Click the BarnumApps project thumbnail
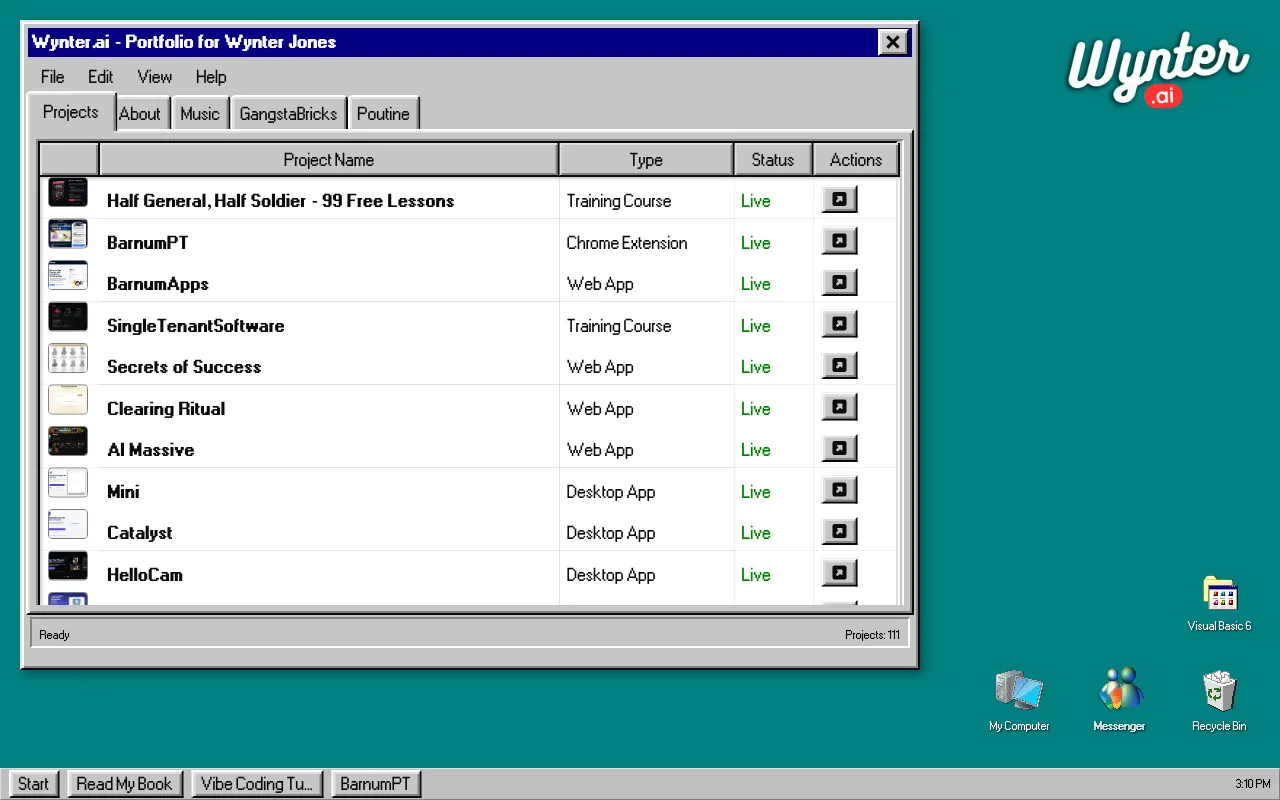This screenshot has height=800, width=1280. click(x=68, y=275)
